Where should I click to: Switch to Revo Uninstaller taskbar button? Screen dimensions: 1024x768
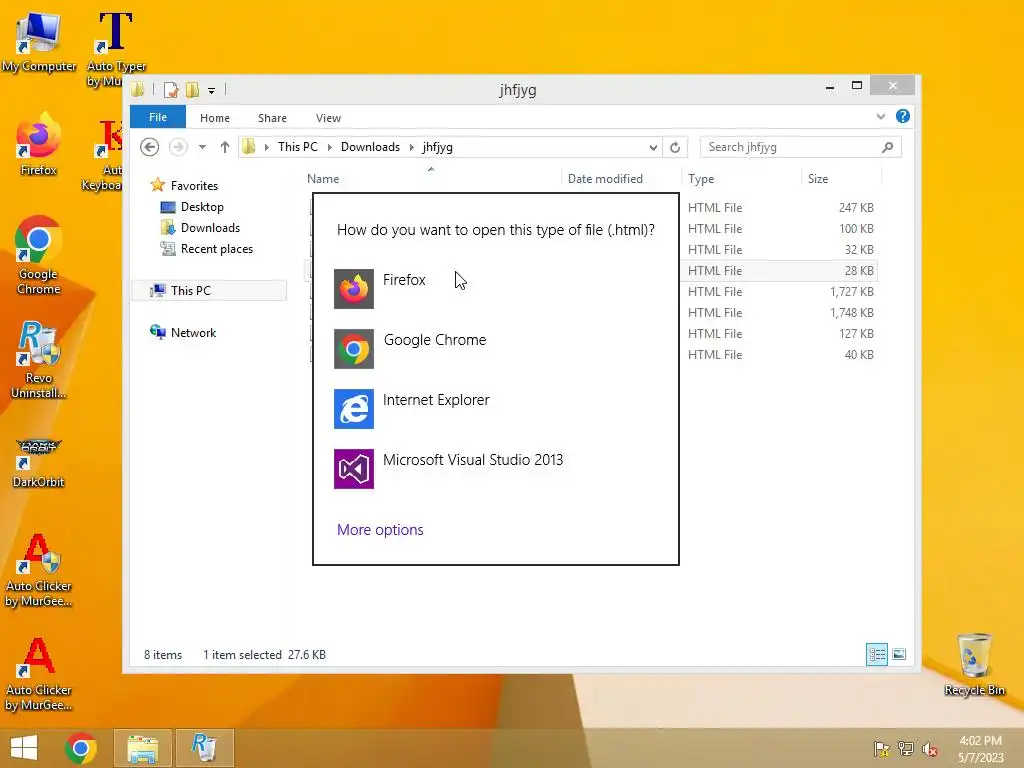[204, 748]
